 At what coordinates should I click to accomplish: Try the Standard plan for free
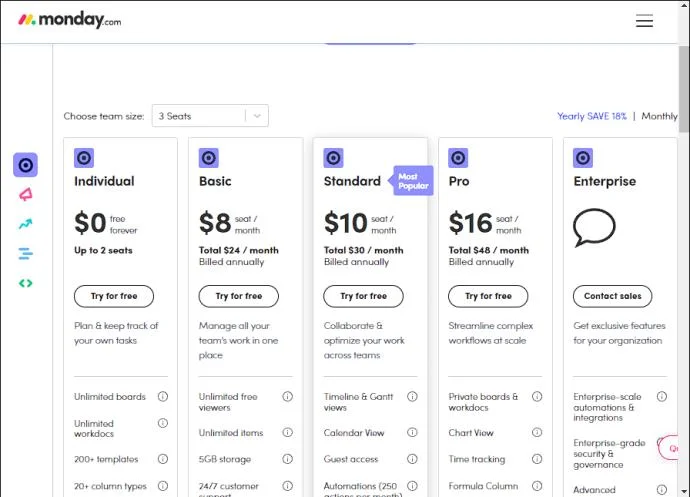click(x=363, y=296)
